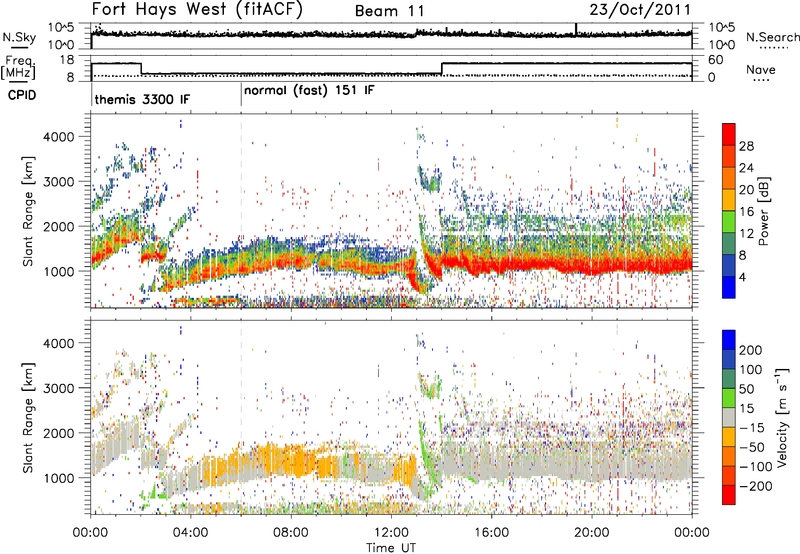Click the velocity colorbar value -50
Image resolution: width=800 pixels, height=554 pixels.
752,447
